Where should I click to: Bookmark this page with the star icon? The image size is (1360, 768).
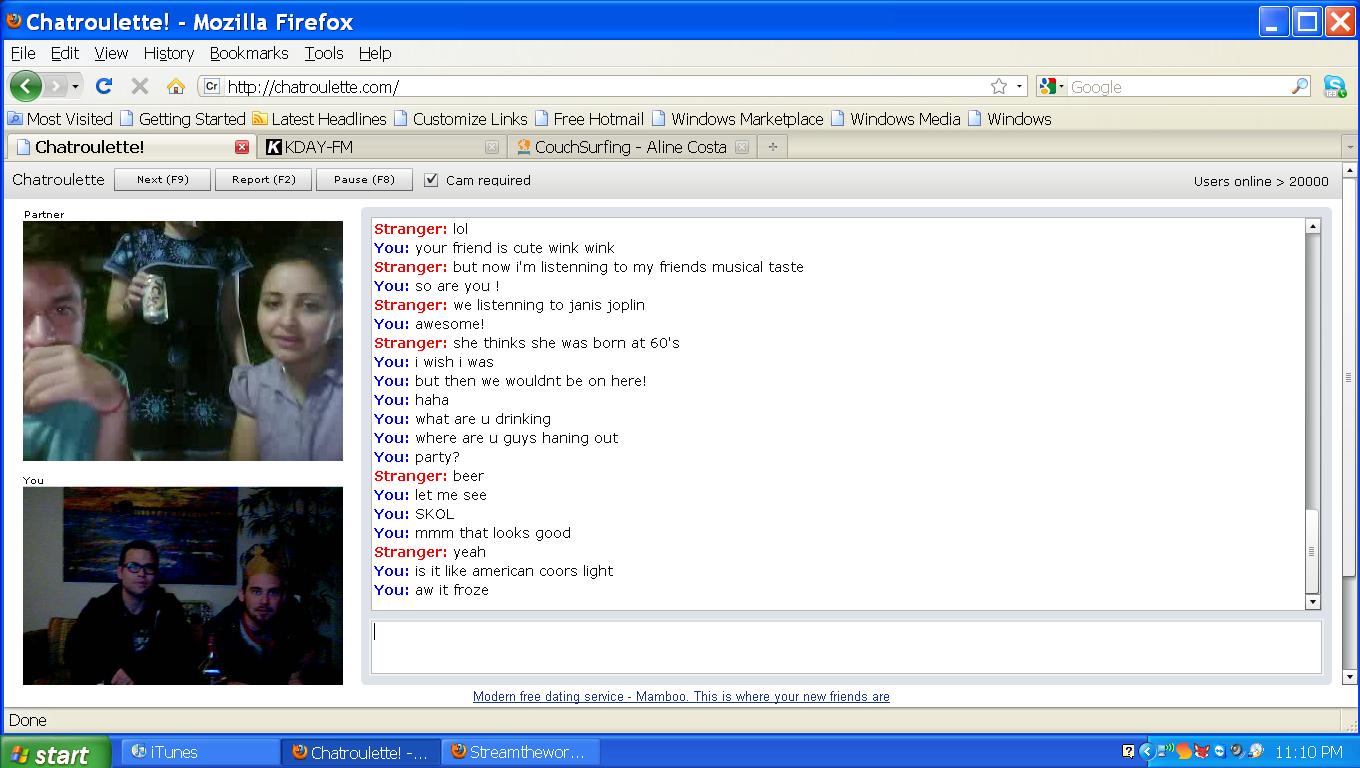[x=998, y=86]
